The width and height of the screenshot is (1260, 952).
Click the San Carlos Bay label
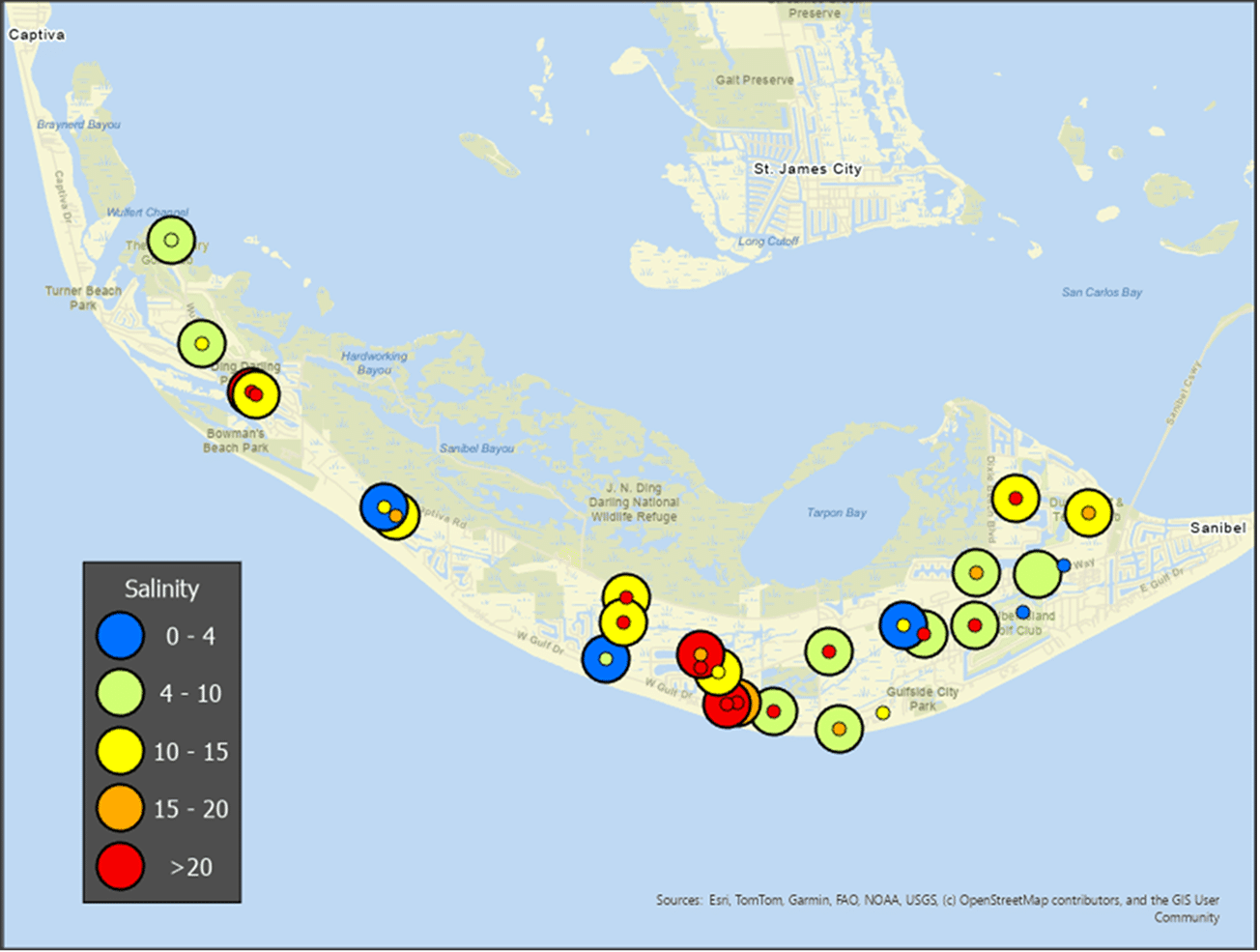point(1102,292)
